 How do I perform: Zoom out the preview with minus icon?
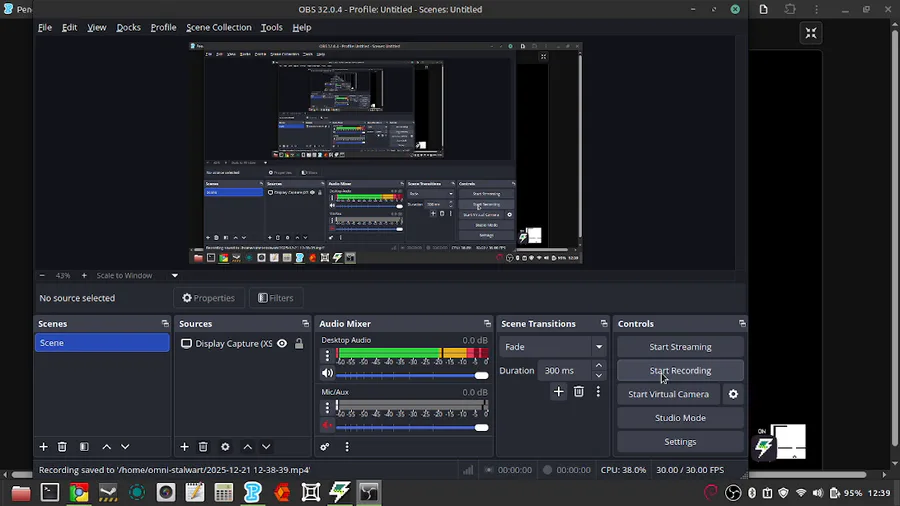point(42,275)
